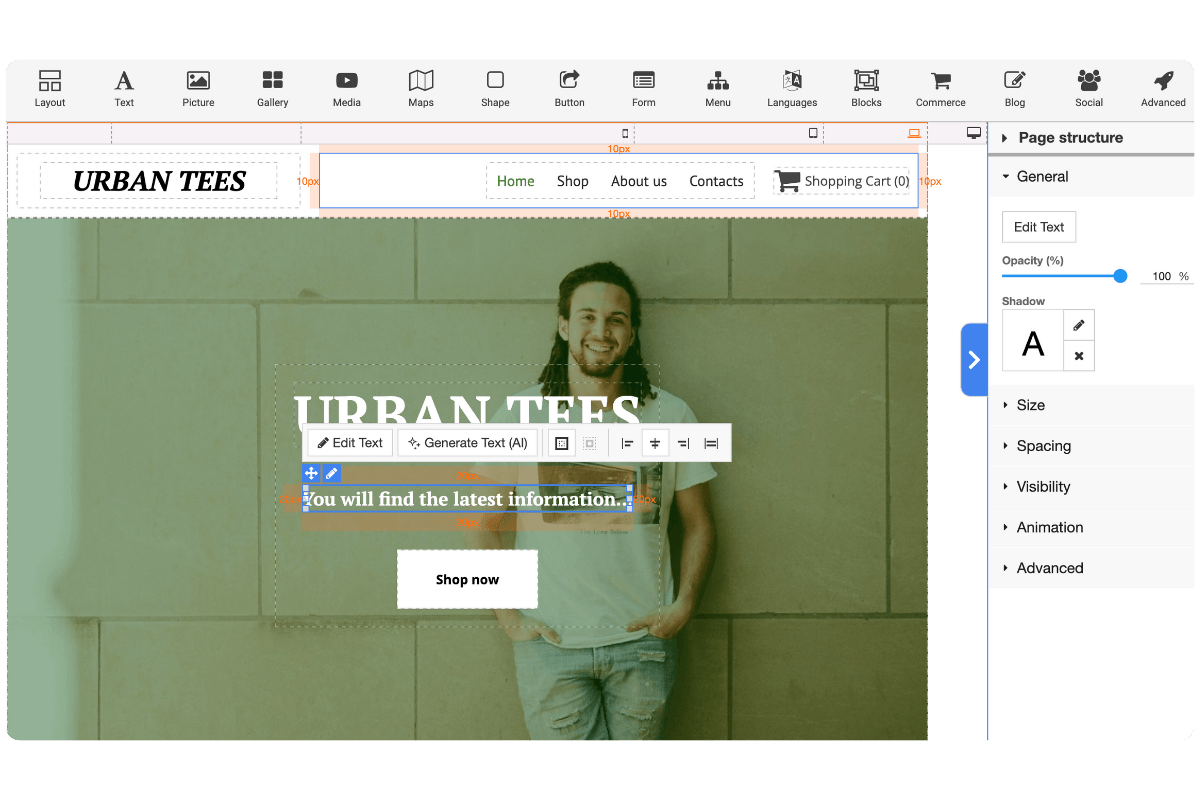Open the About us menu item

(x=638, y=181)
